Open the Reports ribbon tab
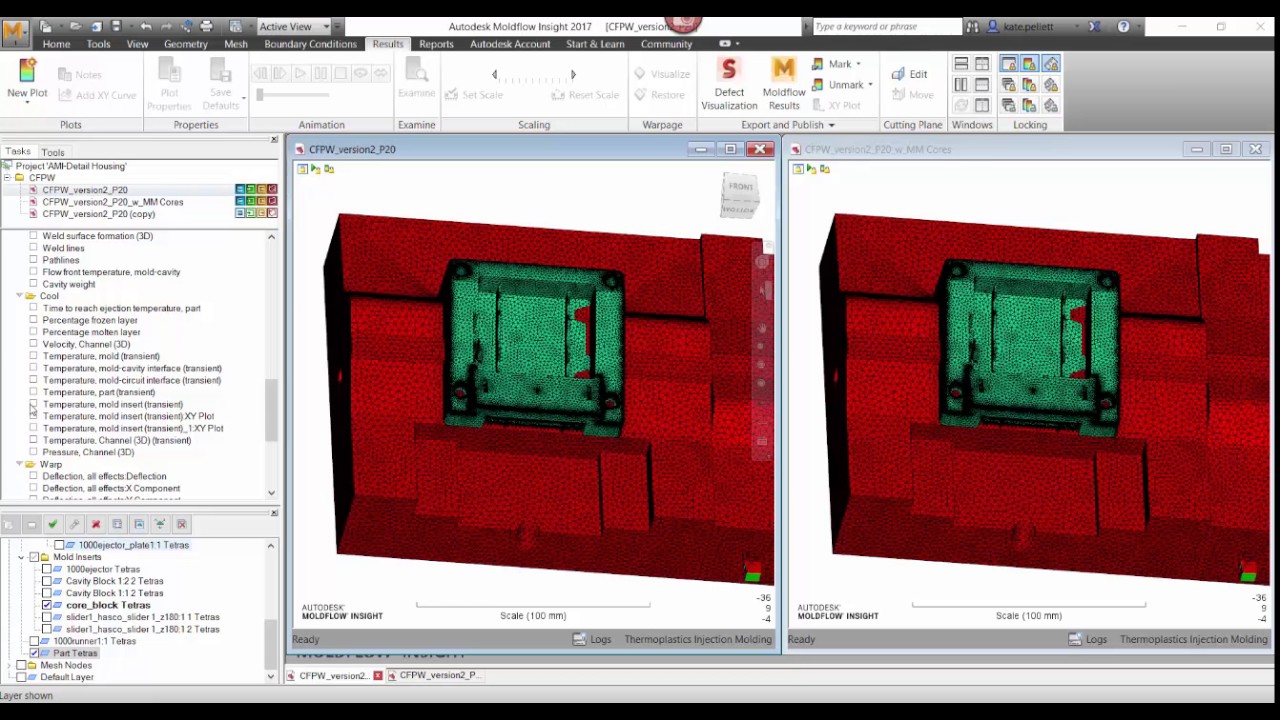 pos(436,44)
